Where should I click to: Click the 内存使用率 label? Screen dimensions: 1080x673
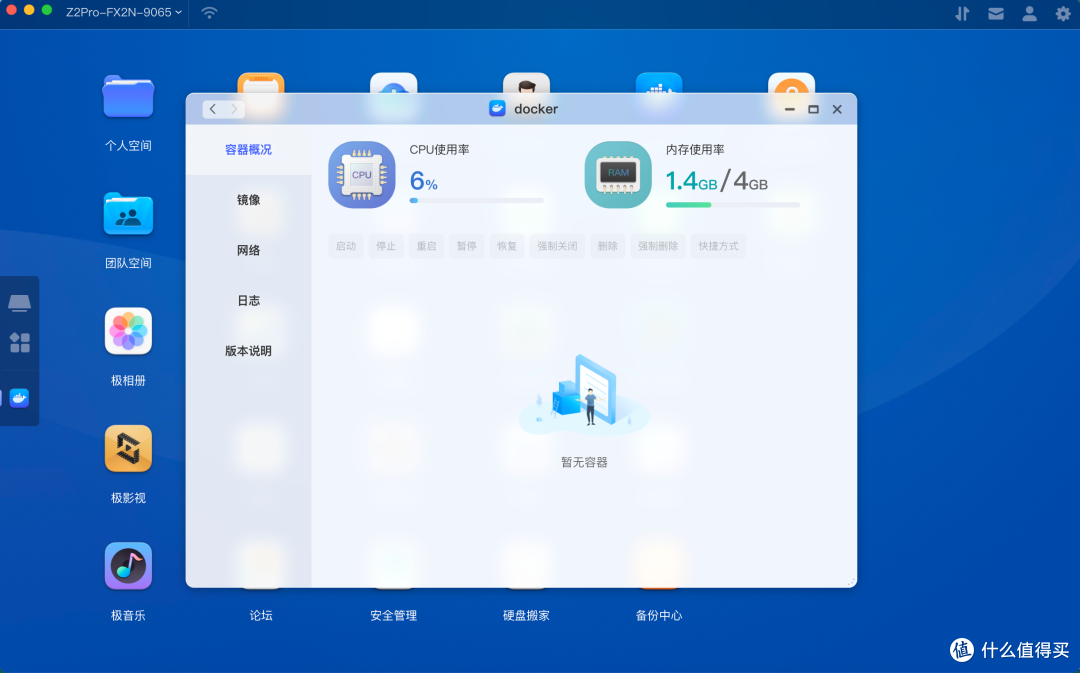click(695, 149)
